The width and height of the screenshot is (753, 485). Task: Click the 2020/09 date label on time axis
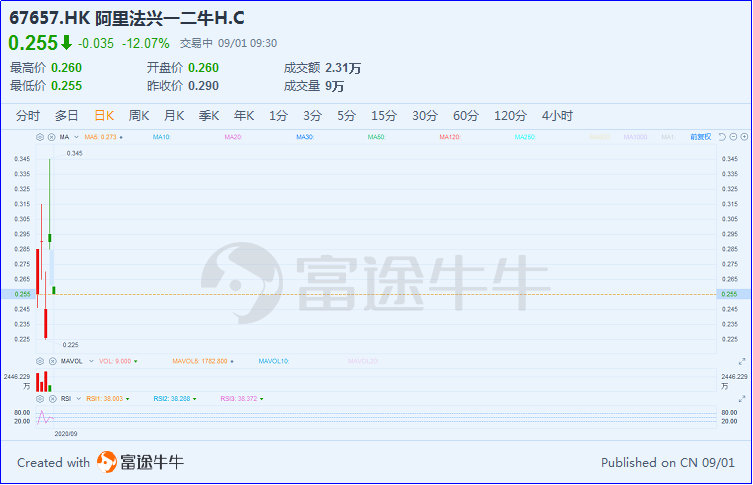pos(66,434)
